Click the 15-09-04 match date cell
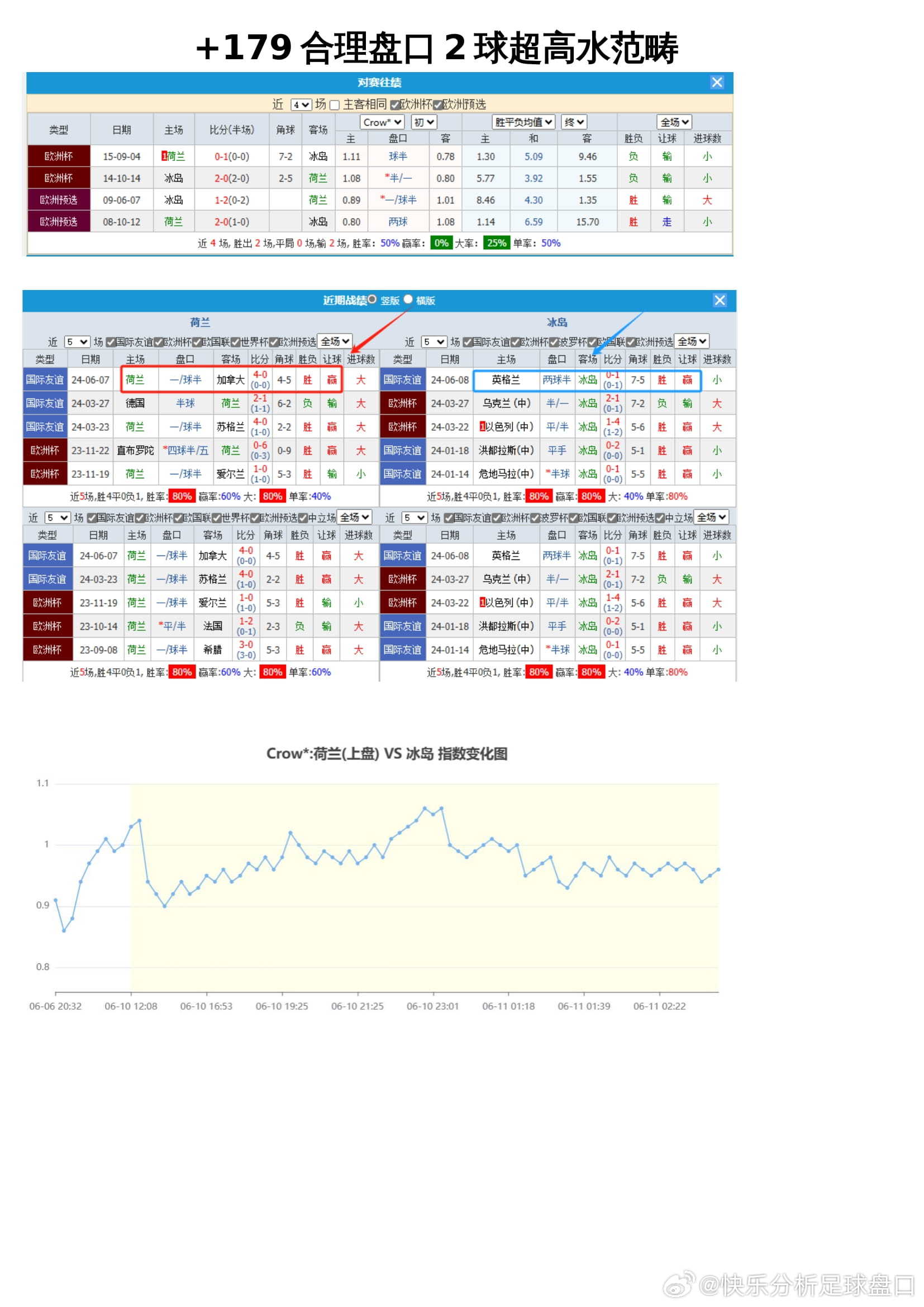Image resolution: width=924 pixels, height=1307 pixels. pos(122,156)
